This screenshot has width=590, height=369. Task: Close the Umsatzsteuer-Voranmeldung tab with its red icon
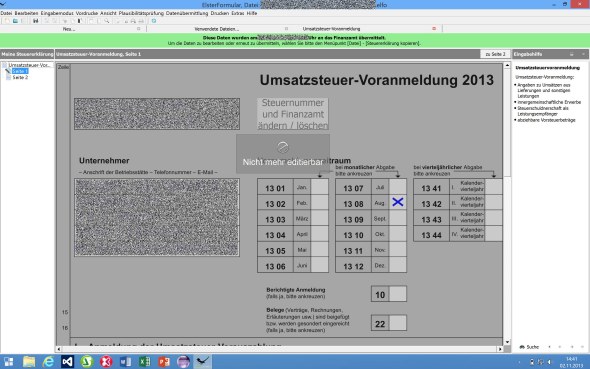[434, 29]
